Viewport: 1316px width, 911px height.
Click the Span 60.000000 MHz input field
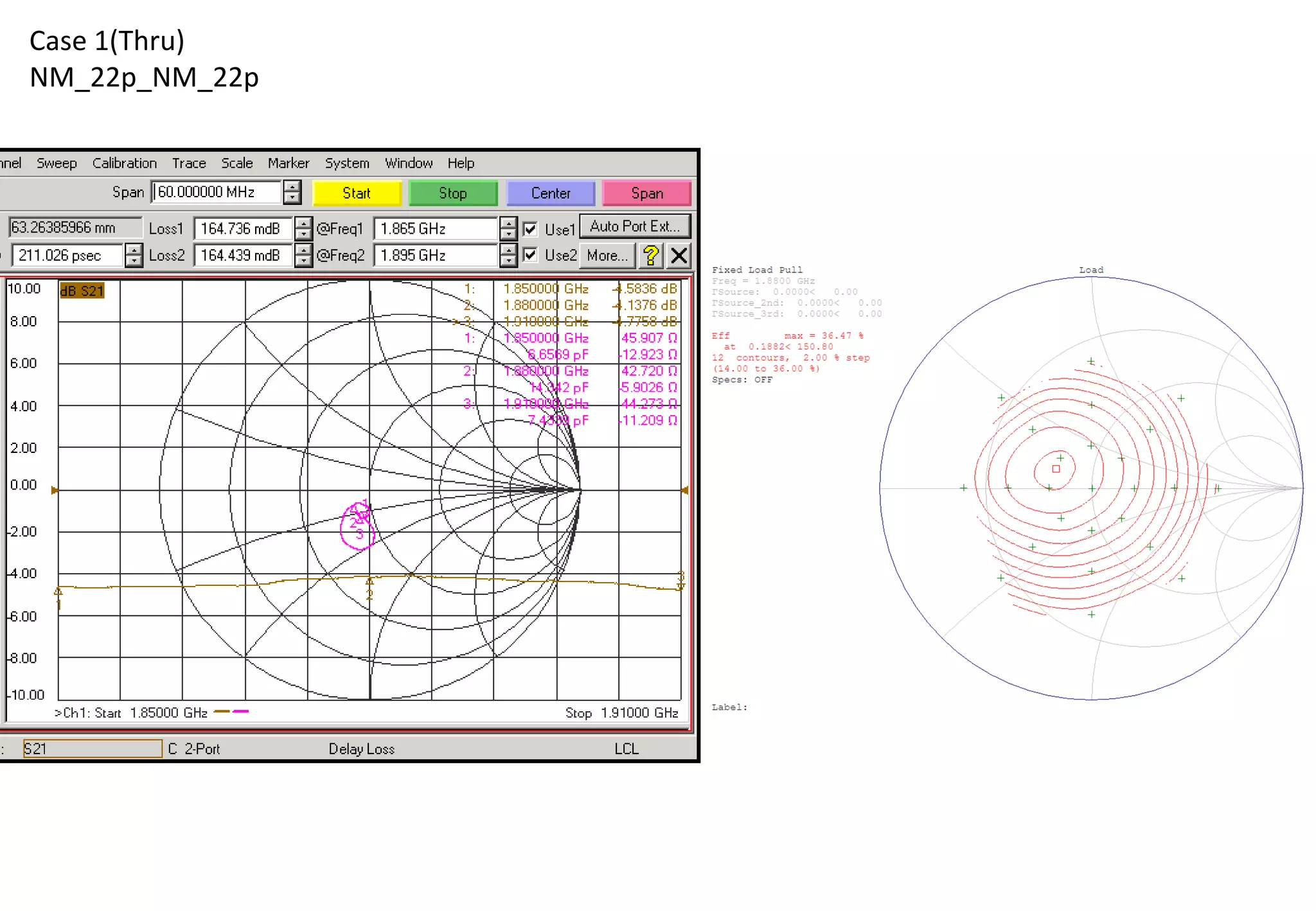tap(217, 192)
